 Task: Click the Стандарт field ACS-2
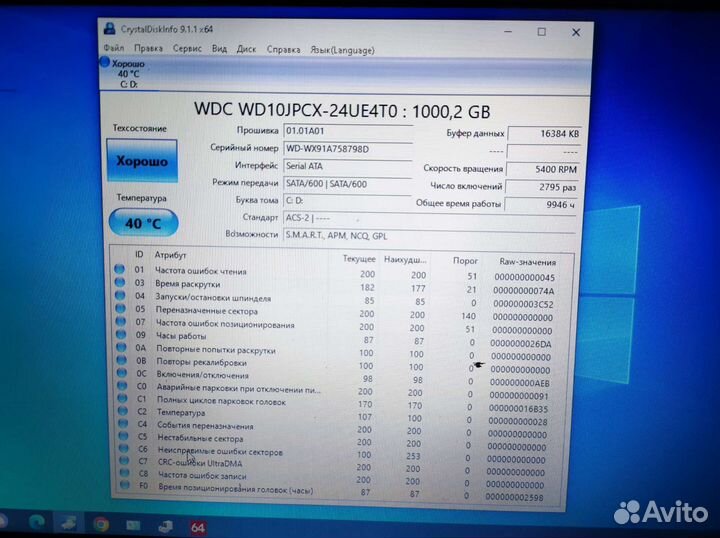pos(429,219)
